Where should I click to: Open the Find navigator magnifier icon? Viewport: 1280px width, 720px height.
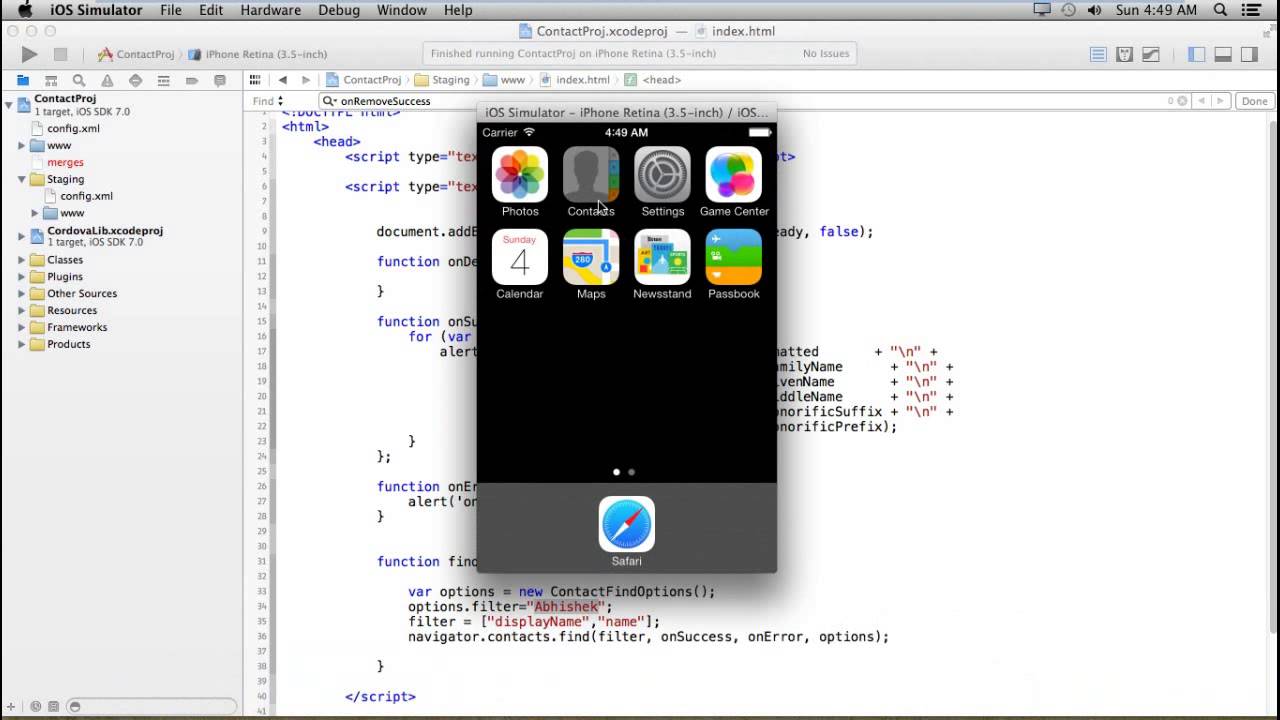pos(79,80)
